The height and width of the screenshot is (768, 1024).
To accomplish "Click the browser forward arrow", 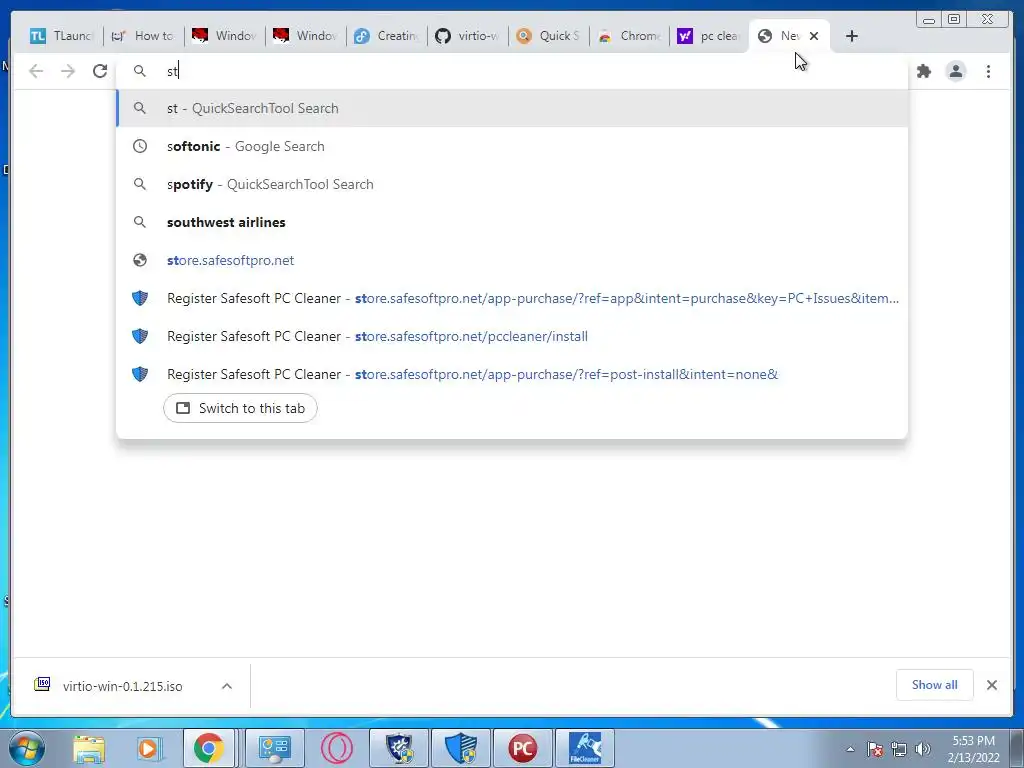I will (68, 71).
